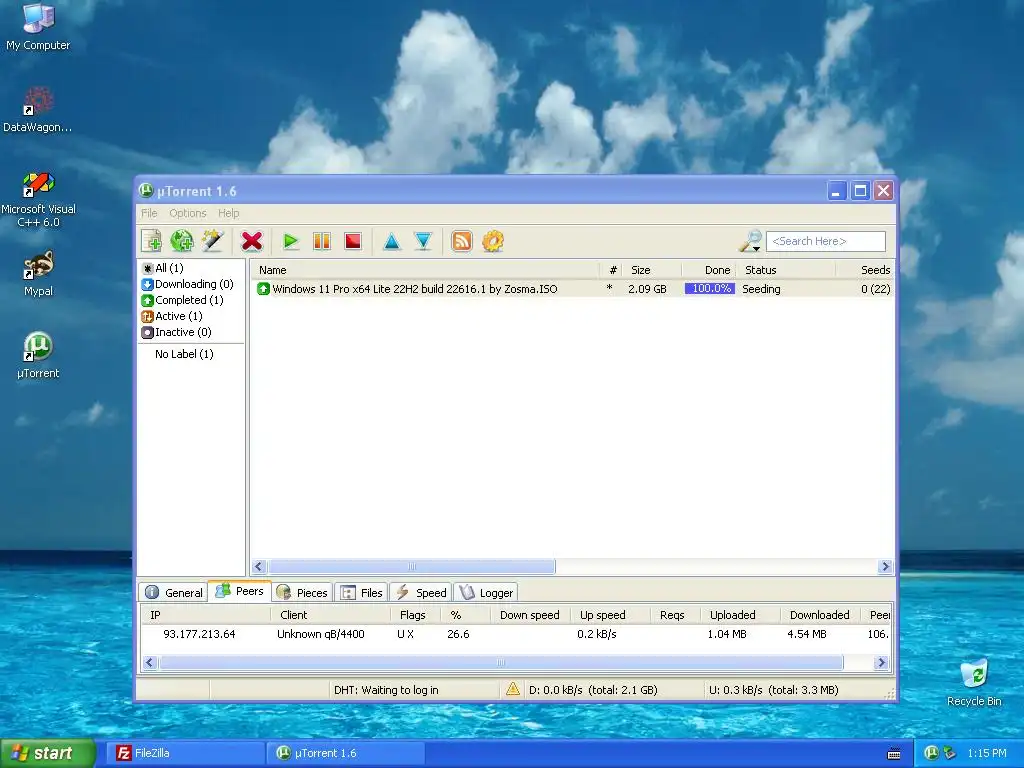Click peers list scroll left arrow
Image resolution: width=1024 pixels, height=768 pixels.
pos(150,662)
